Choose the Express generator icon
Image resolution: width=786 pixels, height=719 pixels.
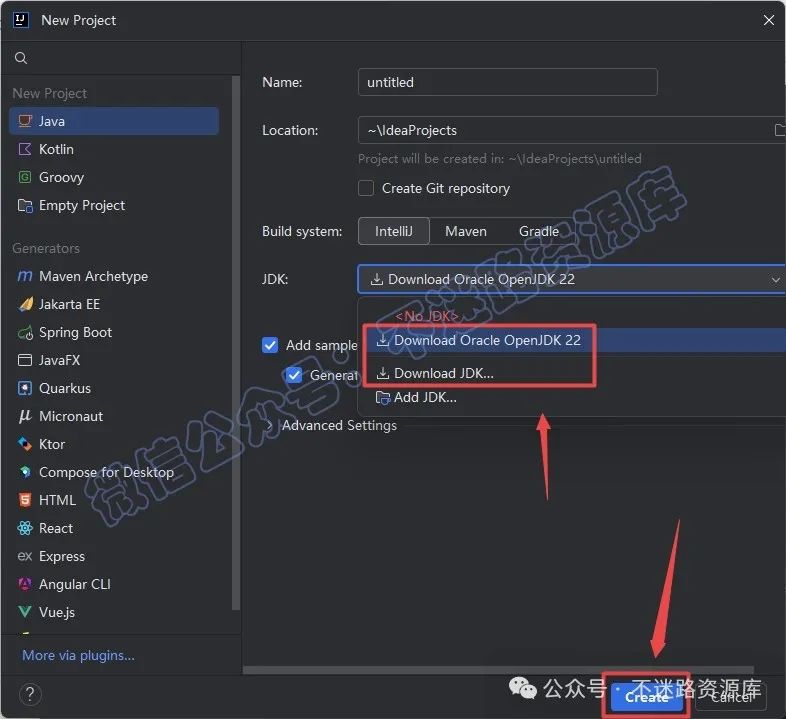point(25,556)
